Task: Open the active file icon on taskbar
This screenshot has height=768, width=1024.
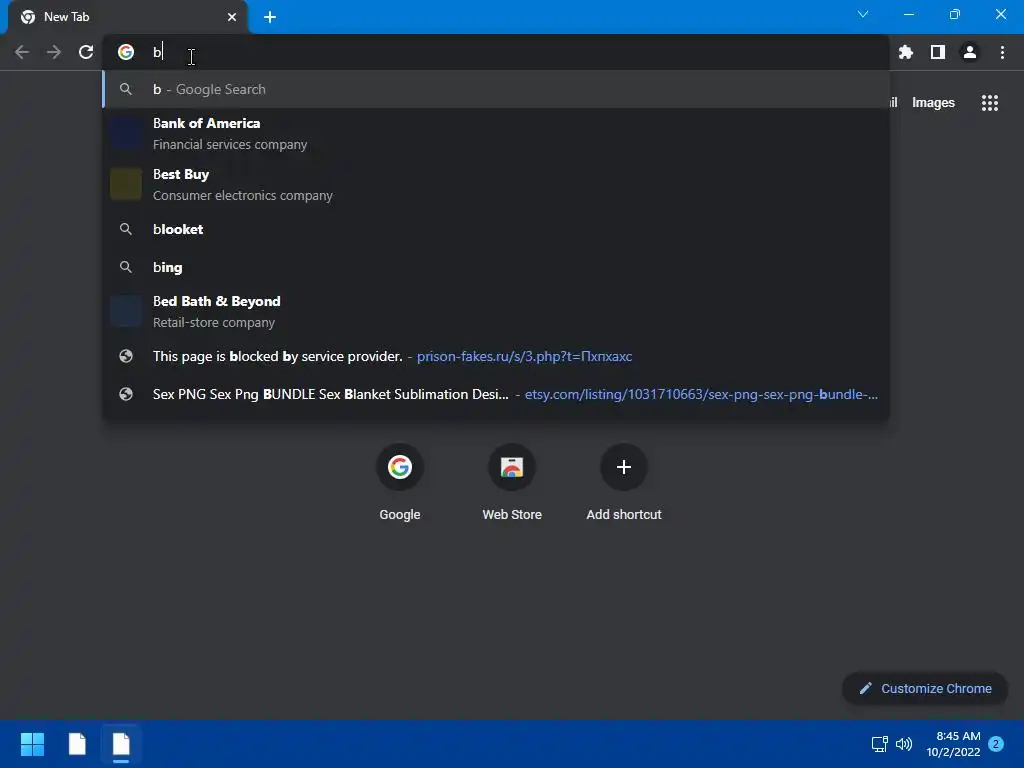Action: (x=121, y=744)
